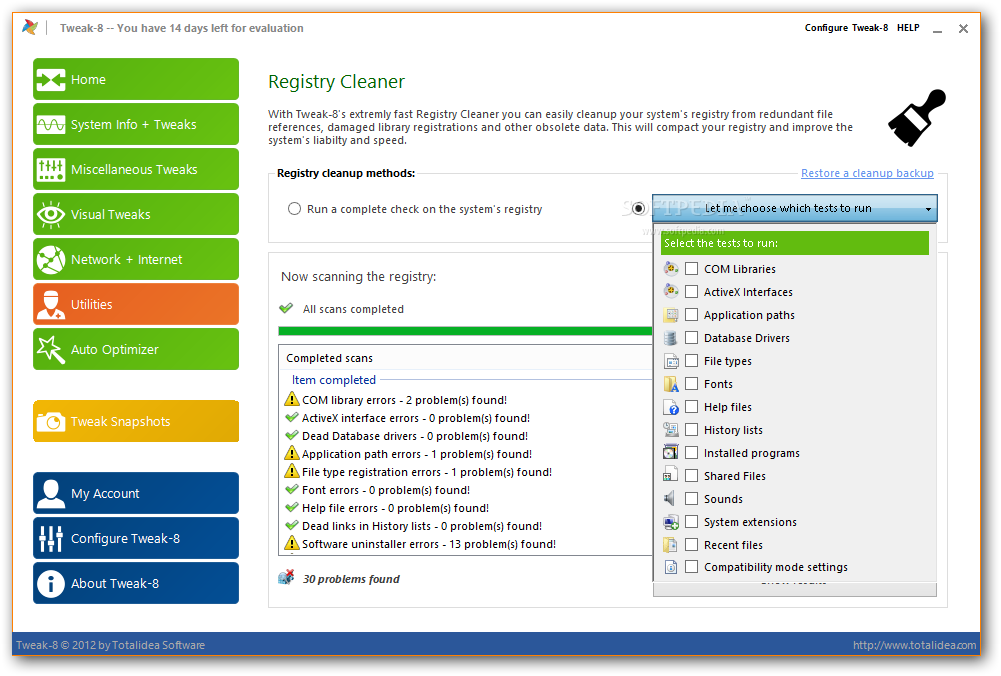
Task: Tick the Sounds checkbox
Action: click(x=691, y=499)
